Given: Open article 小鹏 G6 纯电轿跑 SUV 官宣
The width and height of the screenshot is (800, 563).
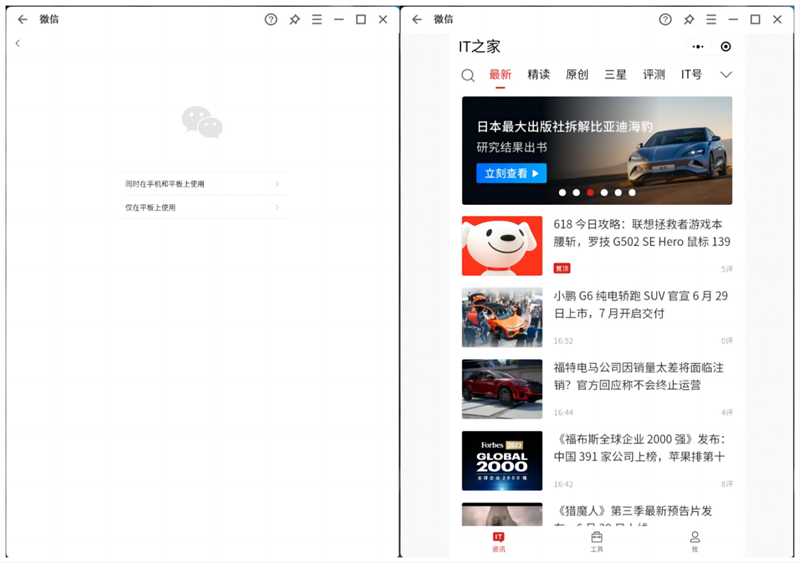Looking at the screenshot, I should click(x=641, y=304).
